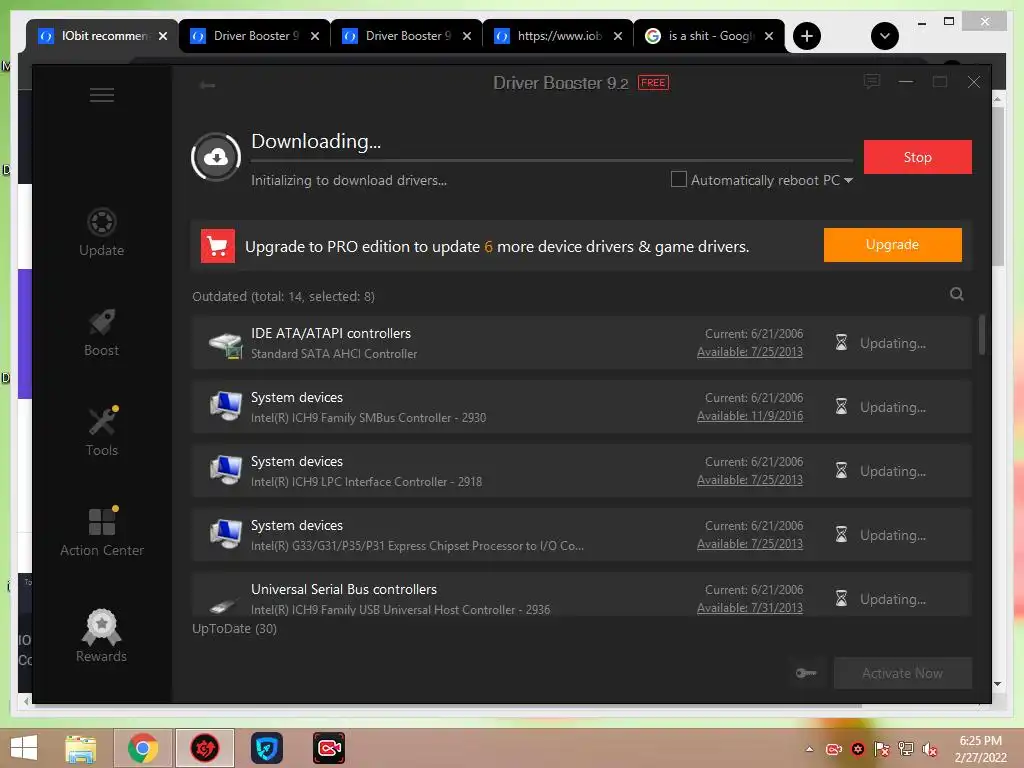
Task: Click the G33/G31/P35/P31 Chipset device icon
Action: [x=226, y=534]
